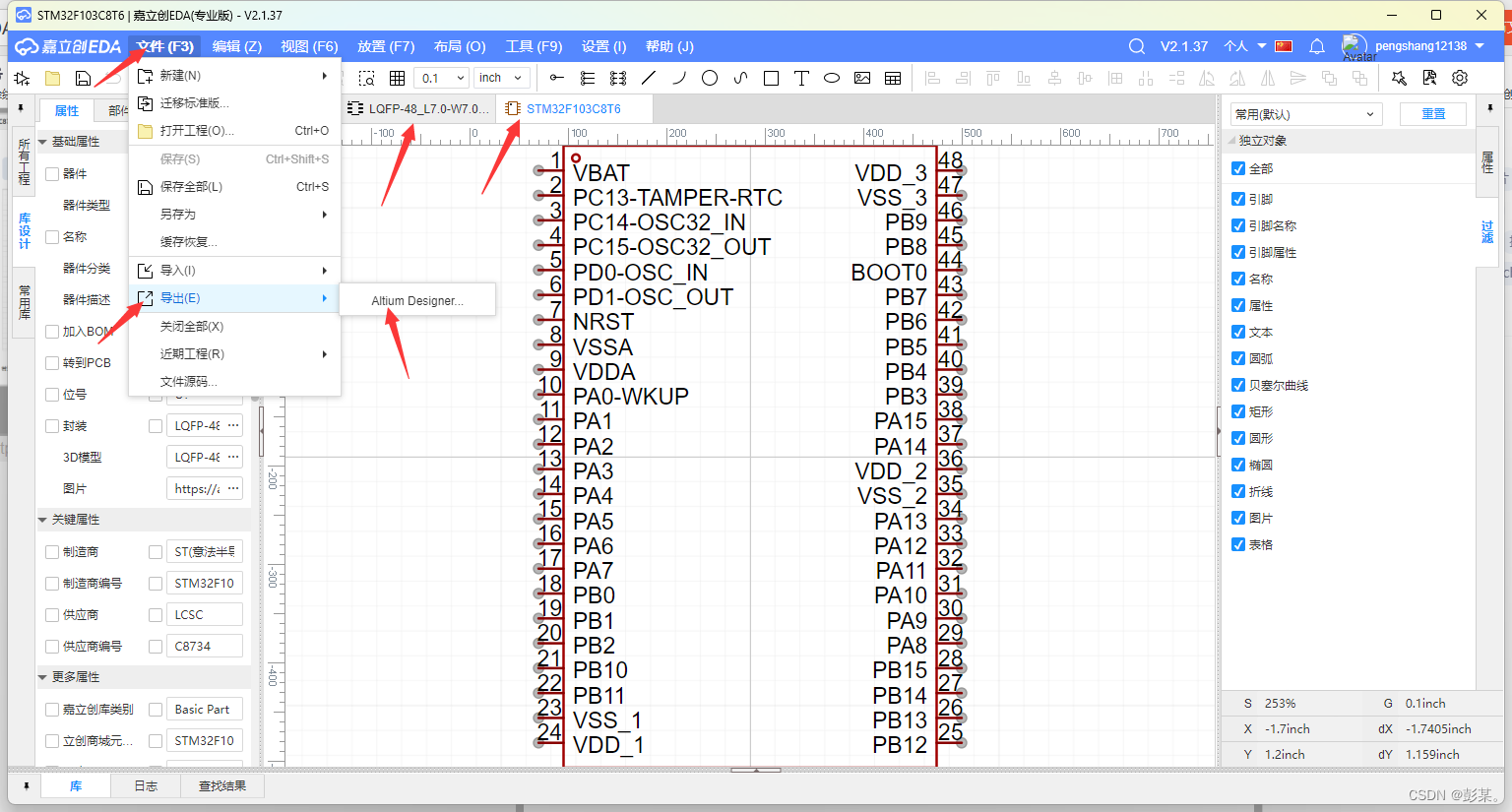Click the 过滤 side tab on right
This screenshot has width=1512, height=812.
[1487, 231]
